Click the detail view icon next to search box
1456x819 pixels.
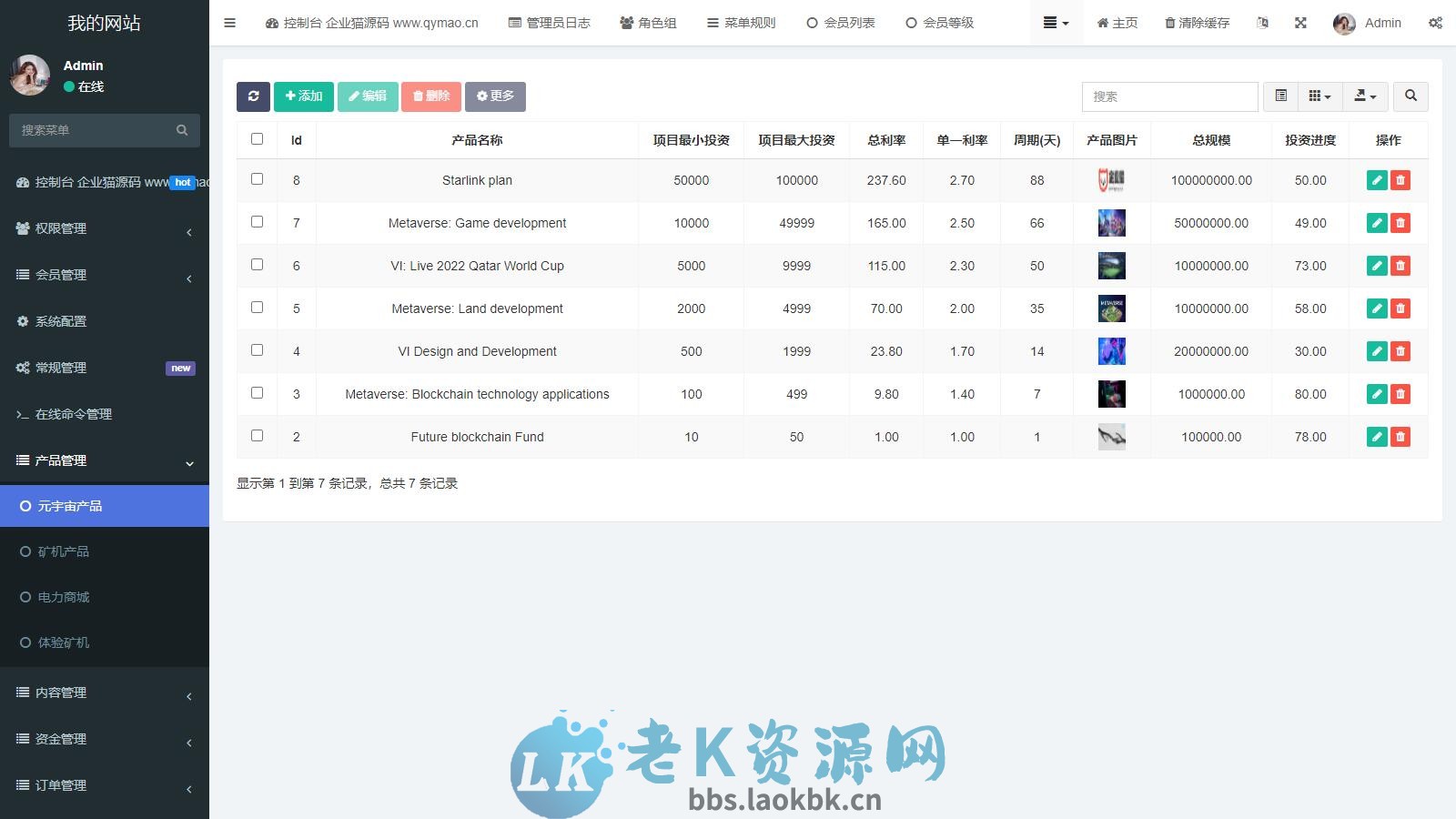point(1281,96)
